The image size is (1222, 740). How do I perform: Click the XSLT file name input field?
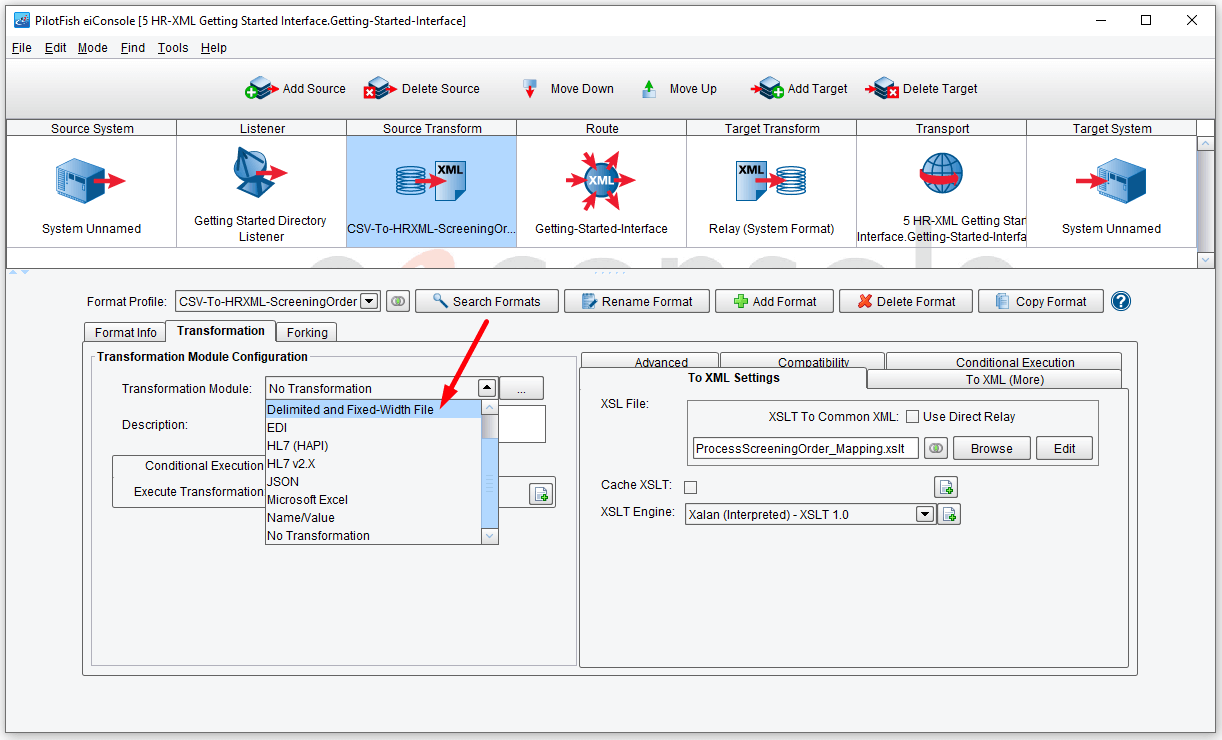[x=805, y=448]
